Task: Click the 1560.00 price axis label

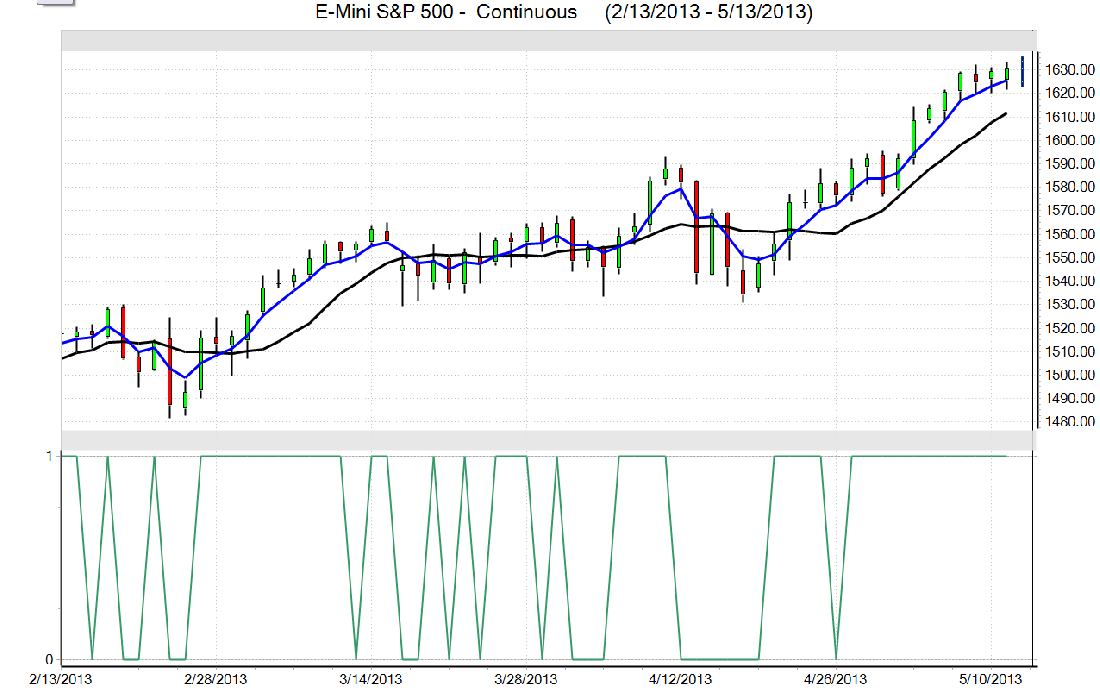Action: pyautogui.click(x=1070, y=235)
